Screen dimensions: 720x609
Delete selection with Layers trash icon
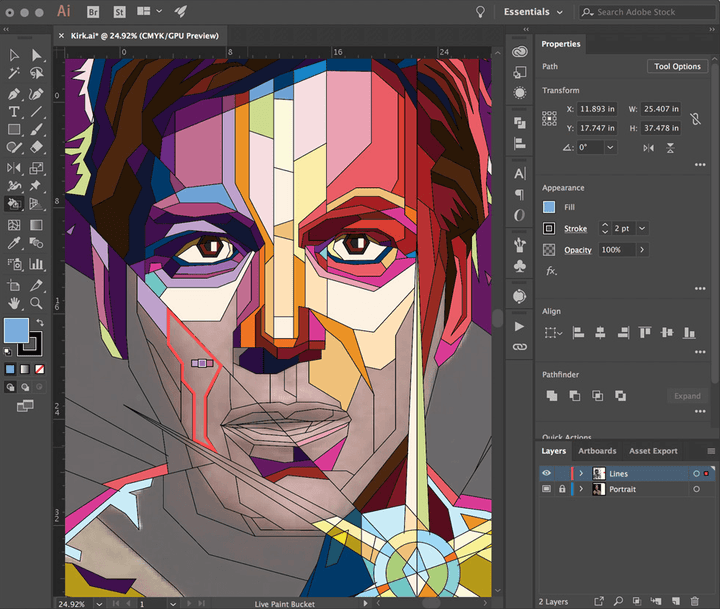(x=695, y=600)
